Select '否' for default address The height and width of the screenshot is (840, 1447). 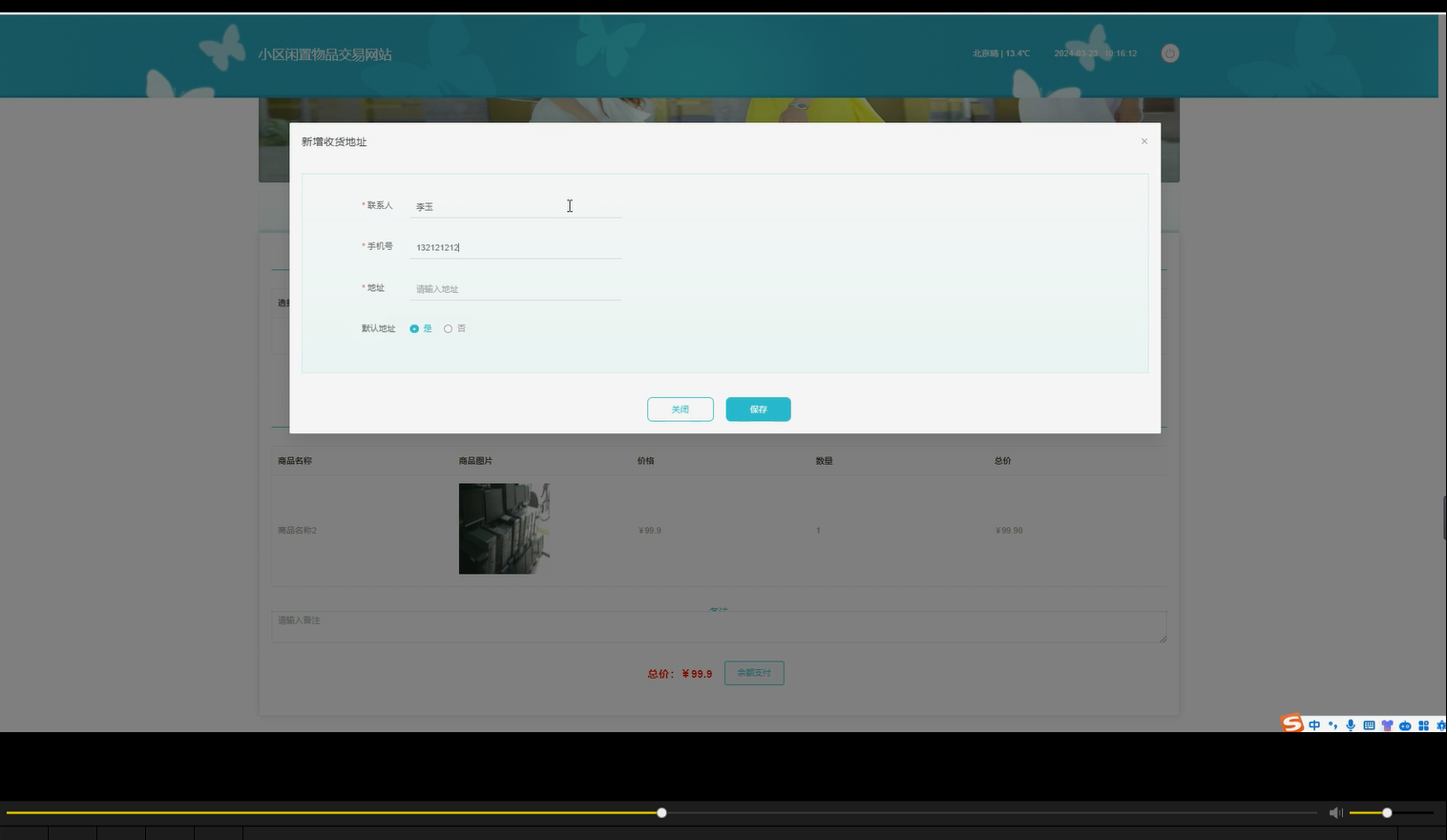click(x=454, y=328)
